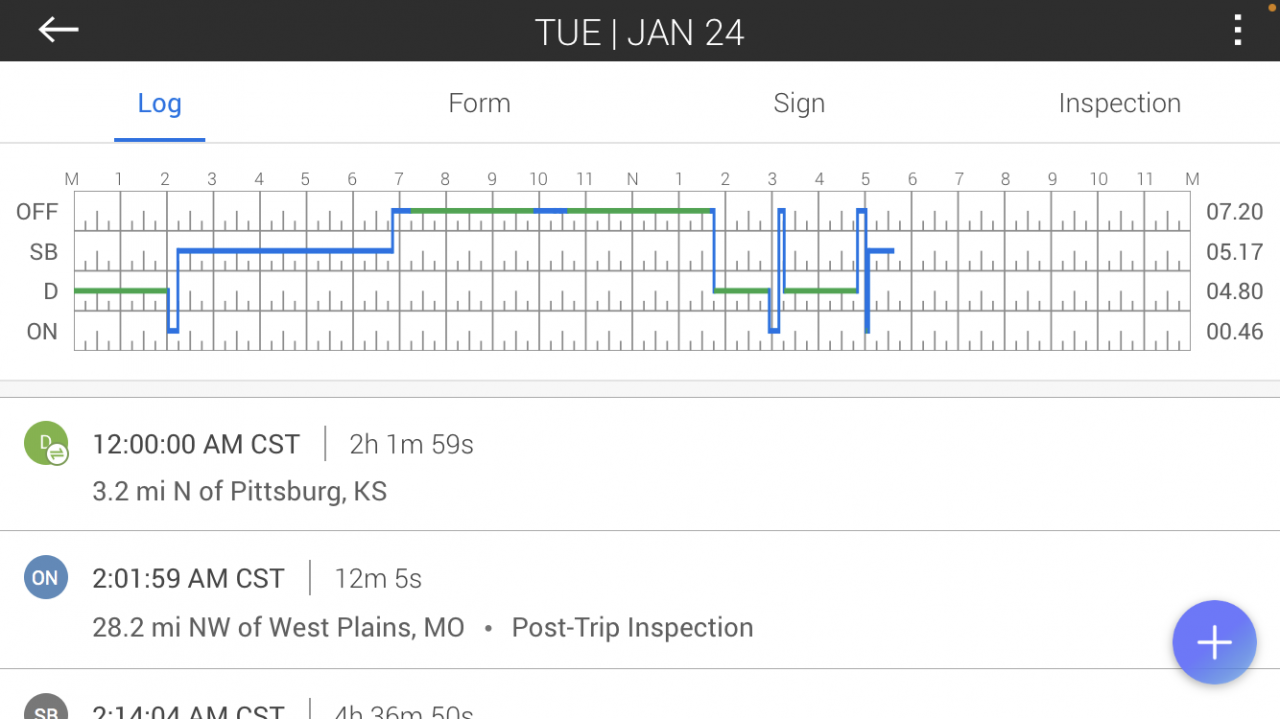Switch to the Log tab
This screenshot has width=1280, height=719.
pos(159,103)
